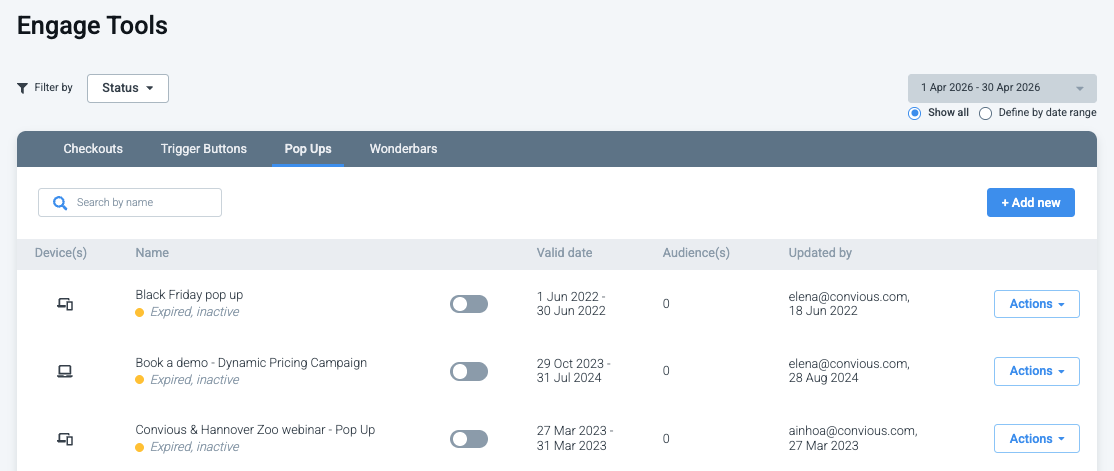Click the Updated by column header
This screenshot has height=471, width=1114.
(x=820, y=253)
